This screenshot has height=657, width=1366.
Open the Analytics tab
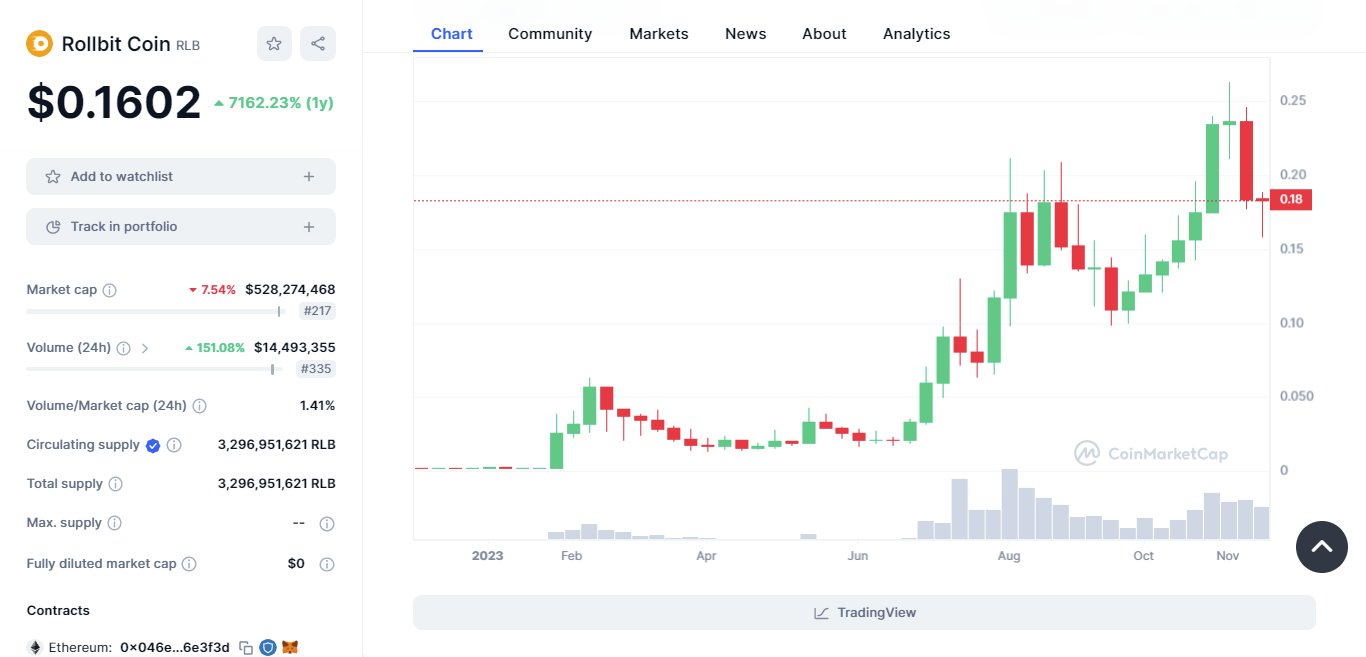click(917, 34)
